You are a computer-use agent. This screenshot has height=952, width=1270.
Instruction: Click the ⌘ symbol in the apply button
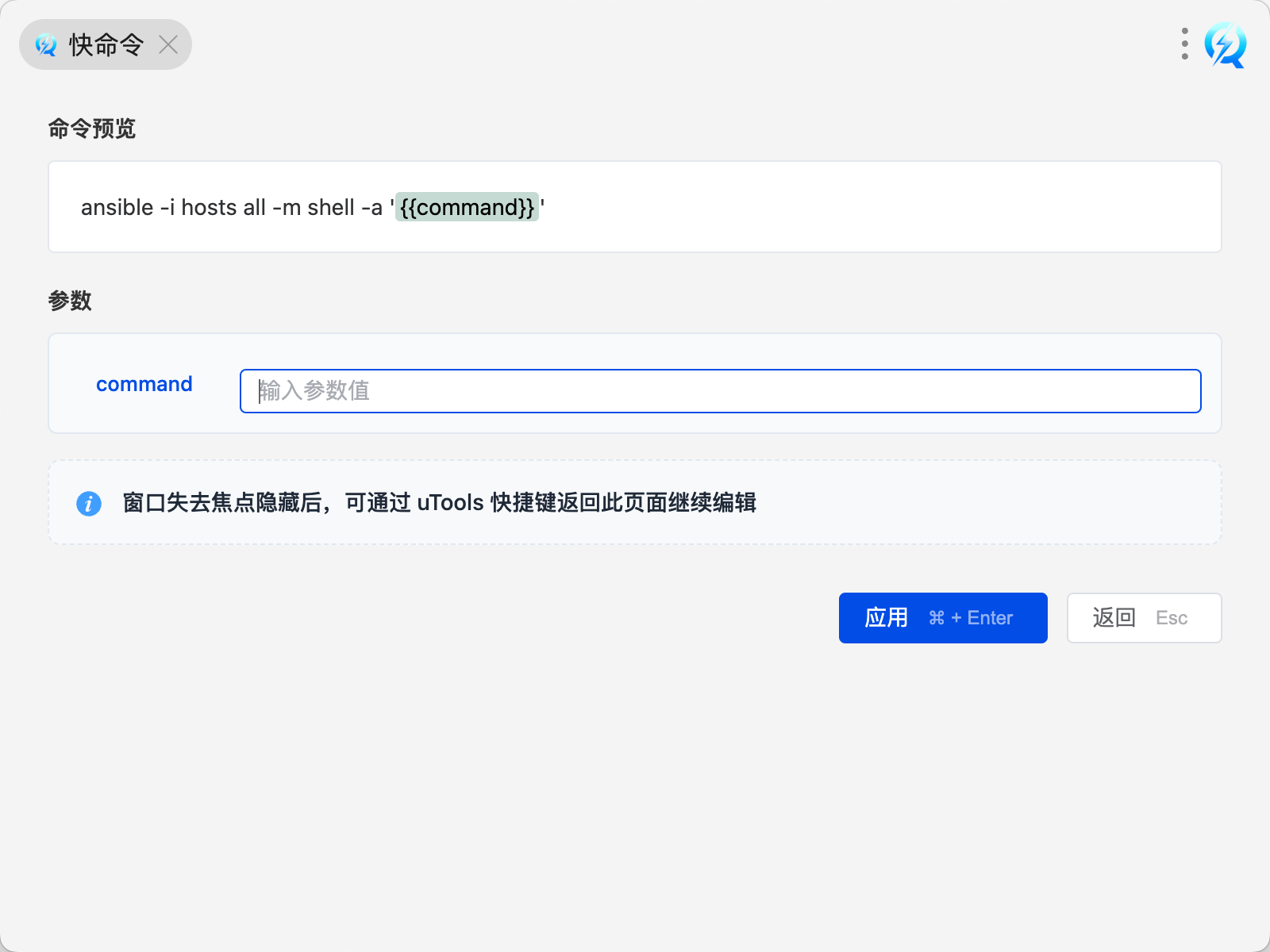pyautogui.click(x=937, y=618)
